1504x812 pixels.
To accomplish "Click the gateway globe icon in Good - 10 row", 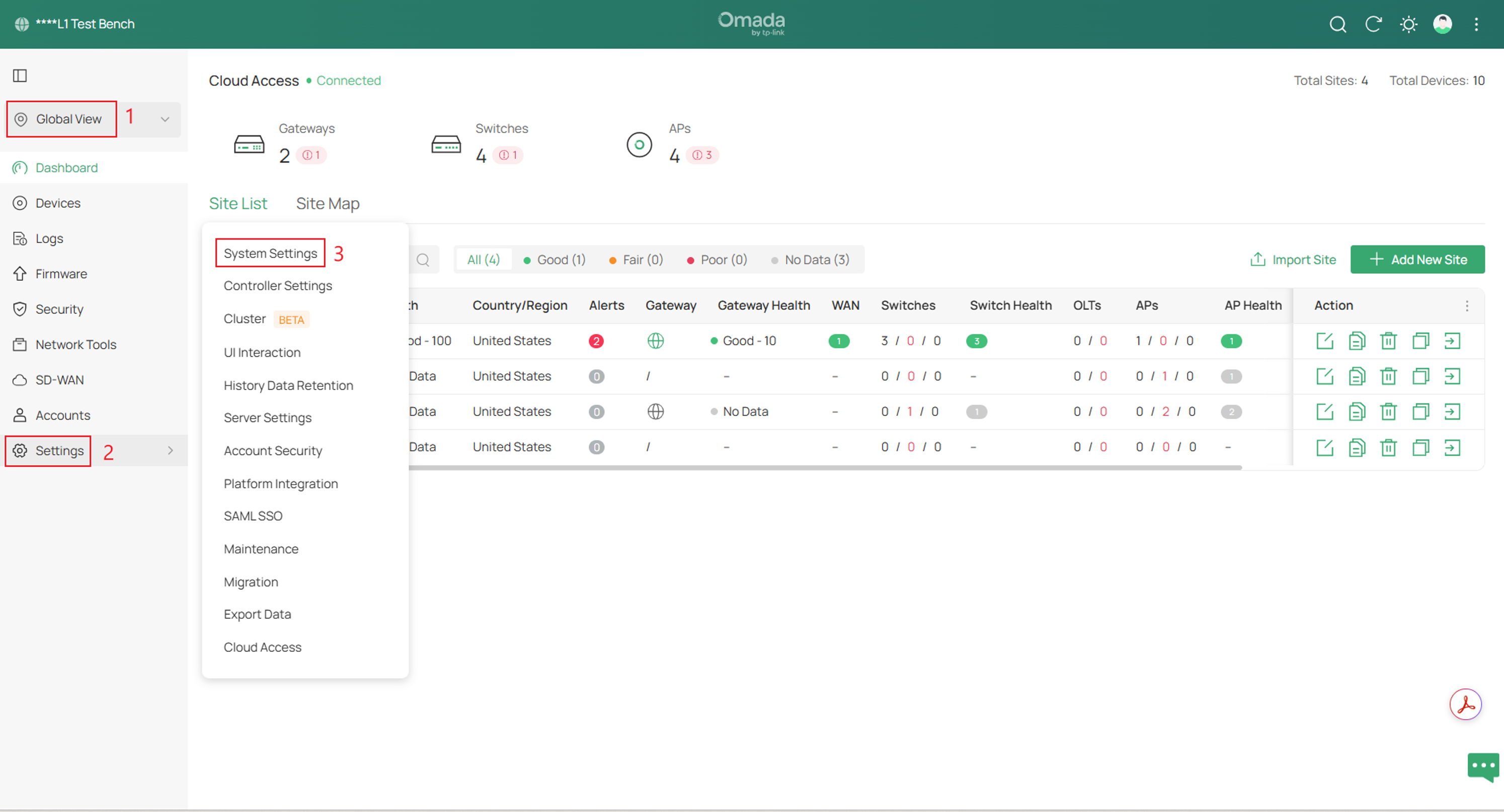I will point(656,341).
